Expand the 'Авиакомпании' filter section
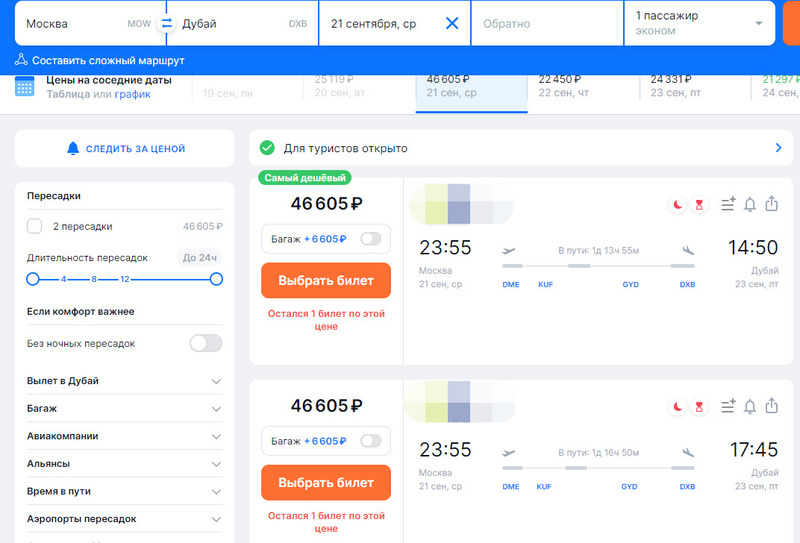Image resolution: width=800 pixels, height=543 pixels. coord(216,436)
